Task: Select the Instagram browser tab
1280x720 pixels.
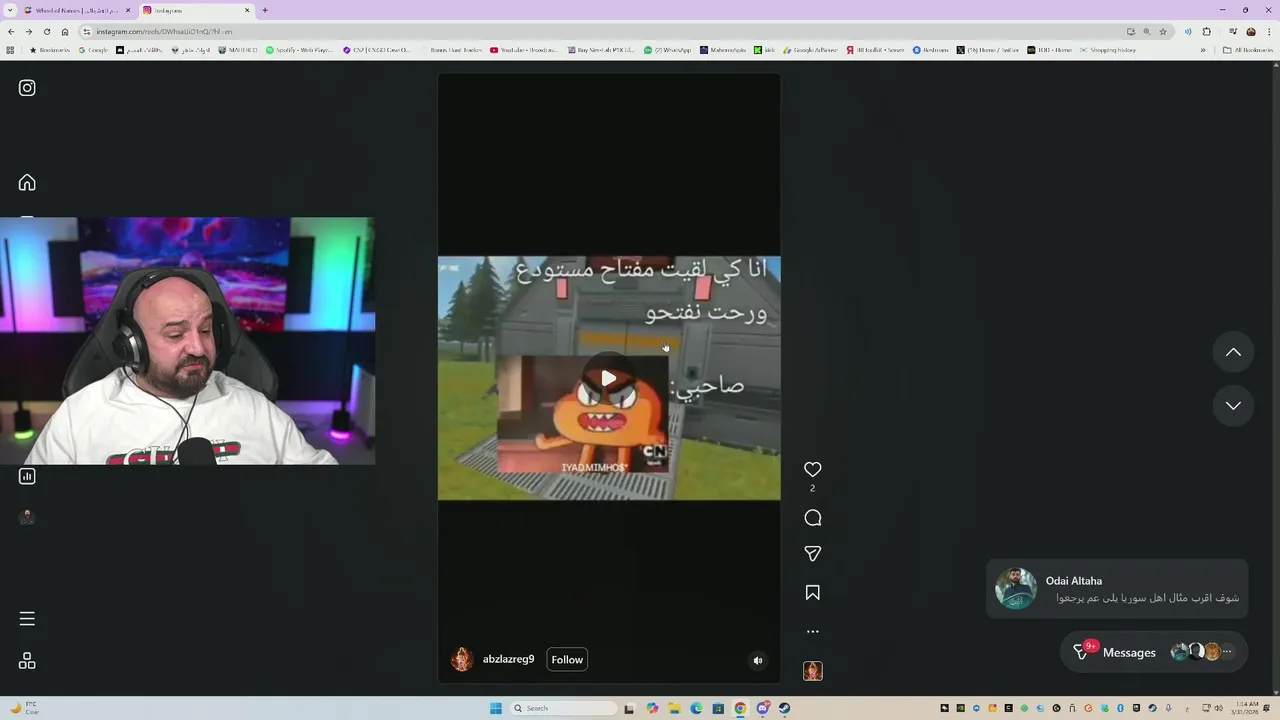Action: [196, 10]
